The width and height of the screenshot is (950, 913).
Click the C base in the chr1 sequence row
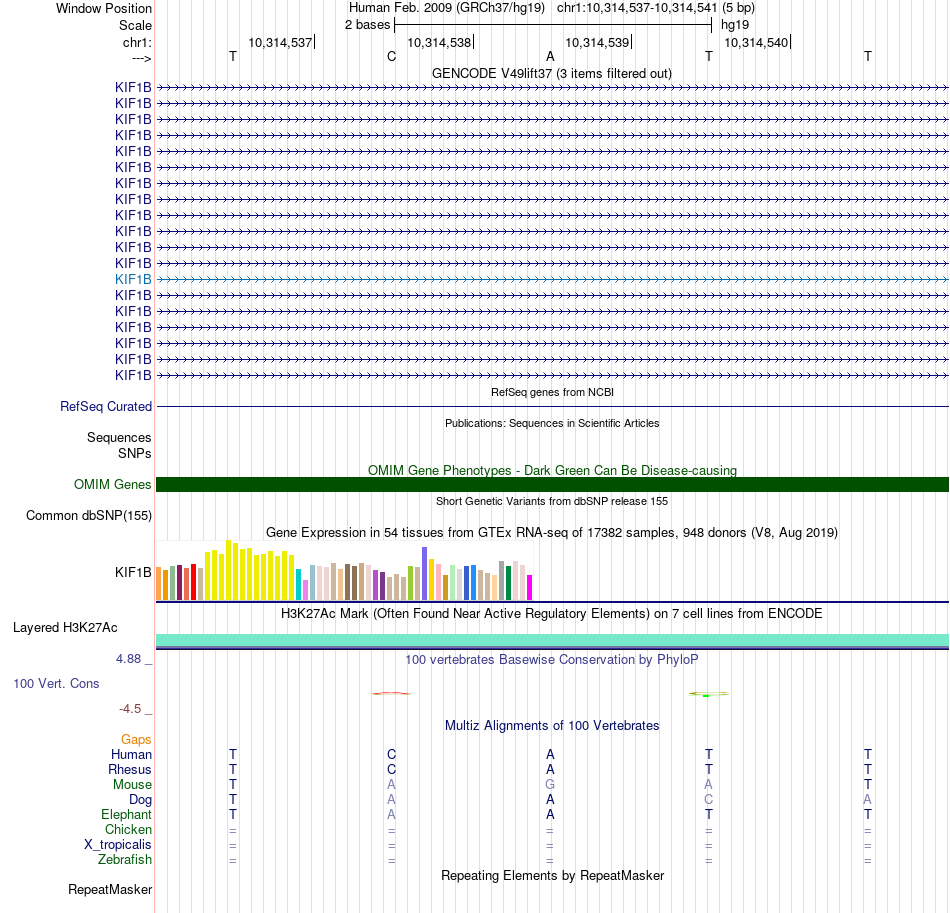(391, 56)
